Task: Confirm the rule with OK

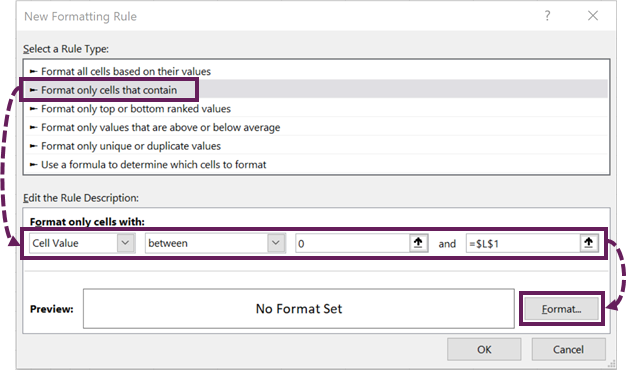Action: point(484,349)
